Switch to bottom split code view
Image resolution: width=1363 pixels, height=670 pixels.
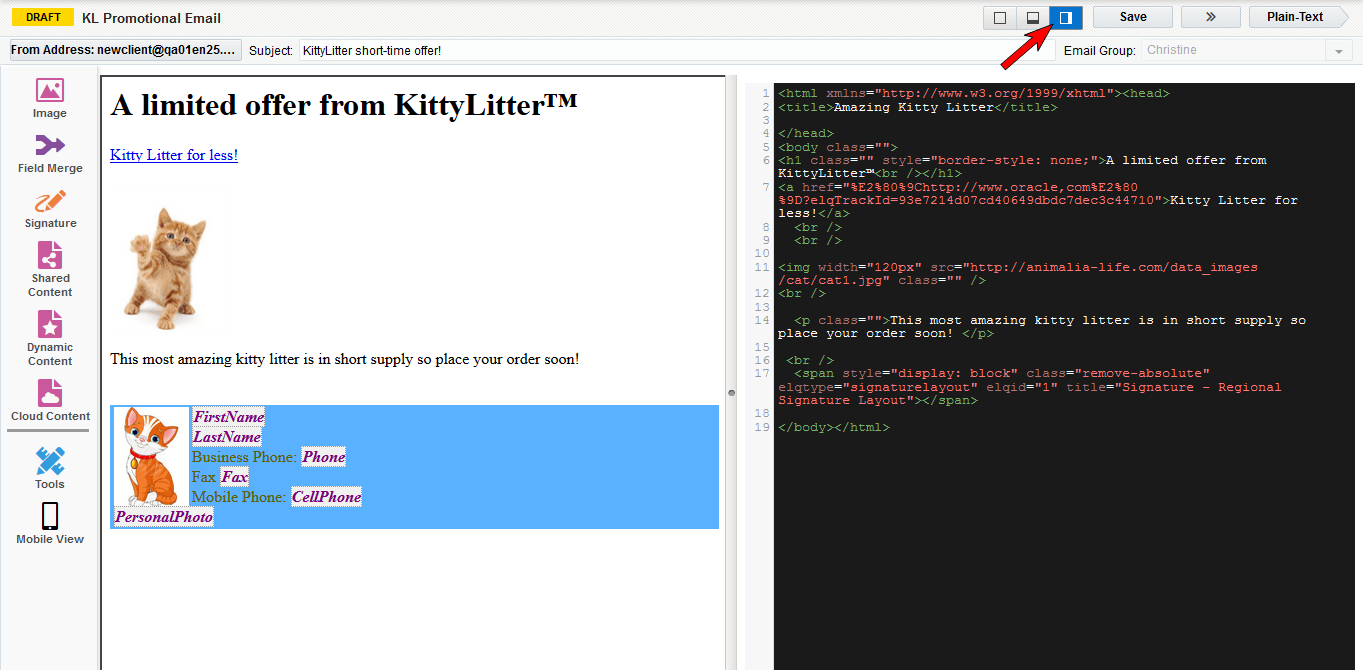[x=1033, y=17]
